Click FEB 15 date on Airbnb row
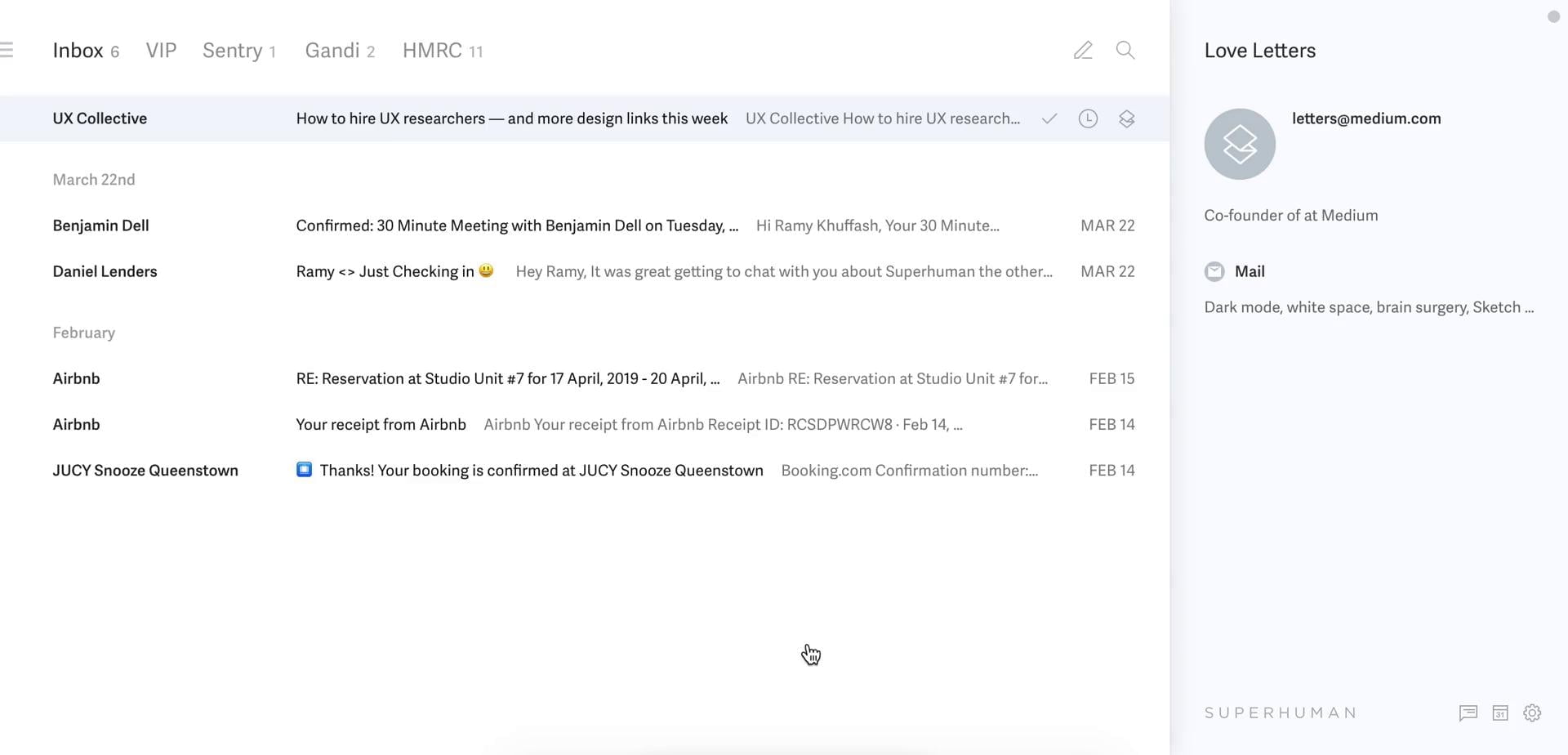The image size is (1568, 755). [1111, 378]
